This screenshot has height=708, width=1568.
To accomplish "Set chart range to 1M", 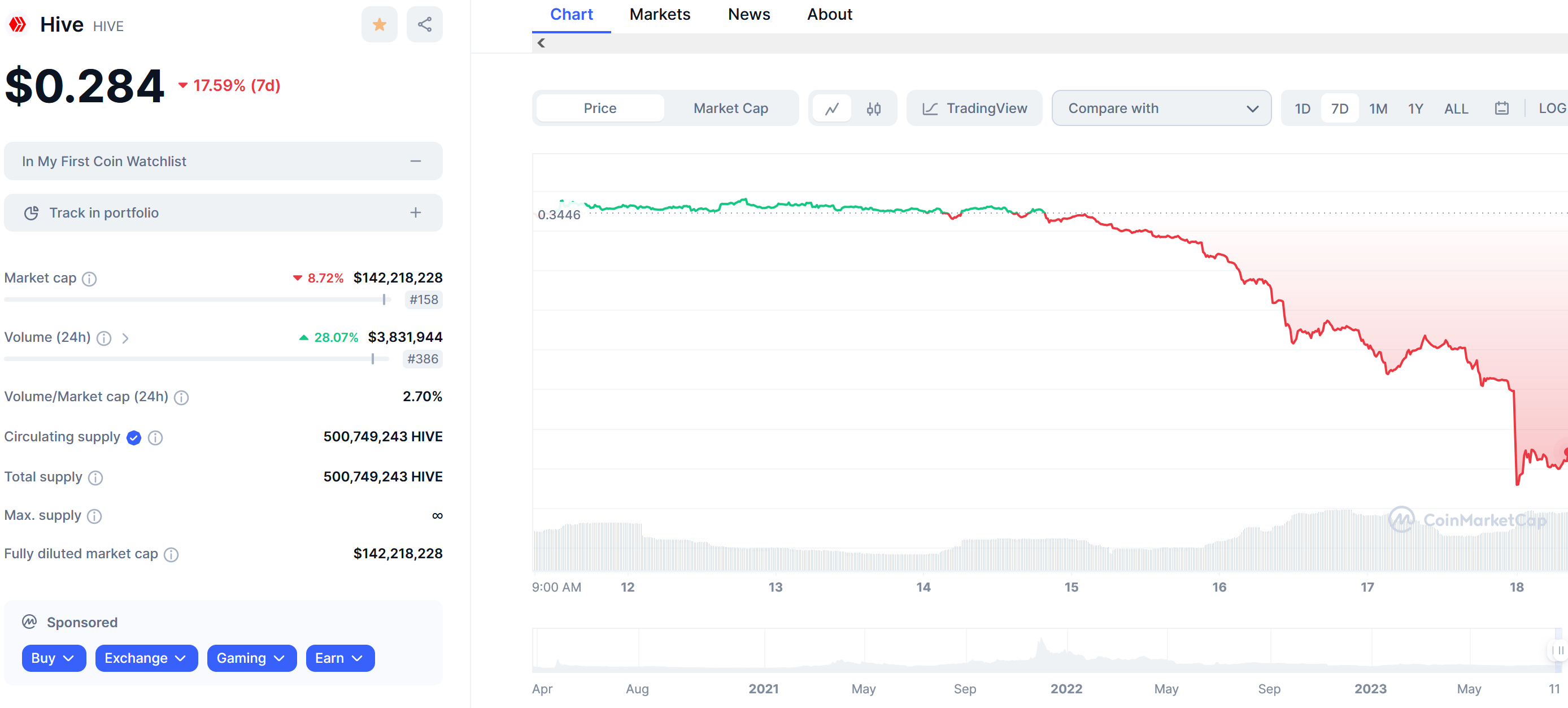I will (1378, 108).
